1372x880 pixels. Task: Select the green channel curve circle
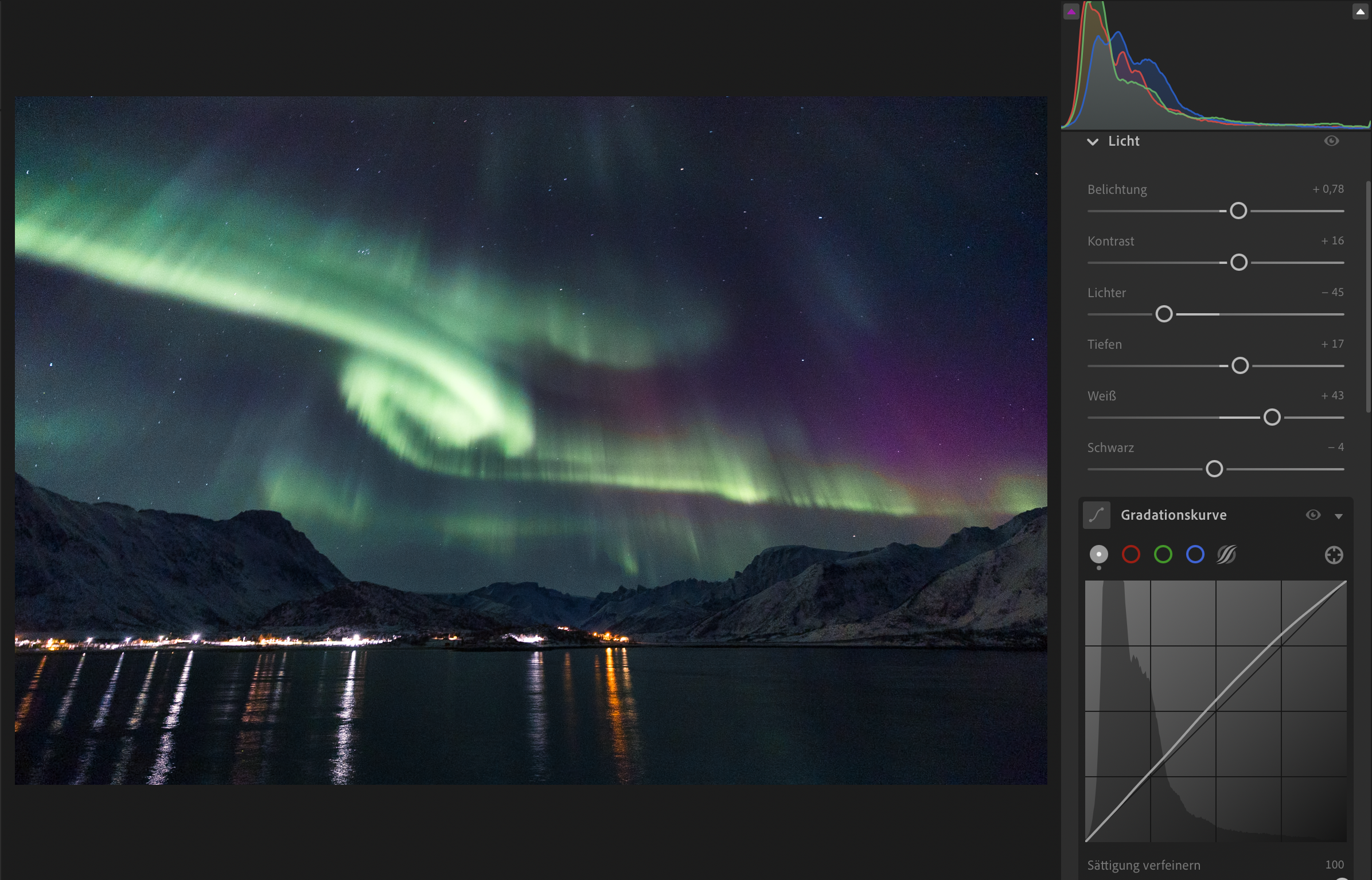pos(1163,555)
